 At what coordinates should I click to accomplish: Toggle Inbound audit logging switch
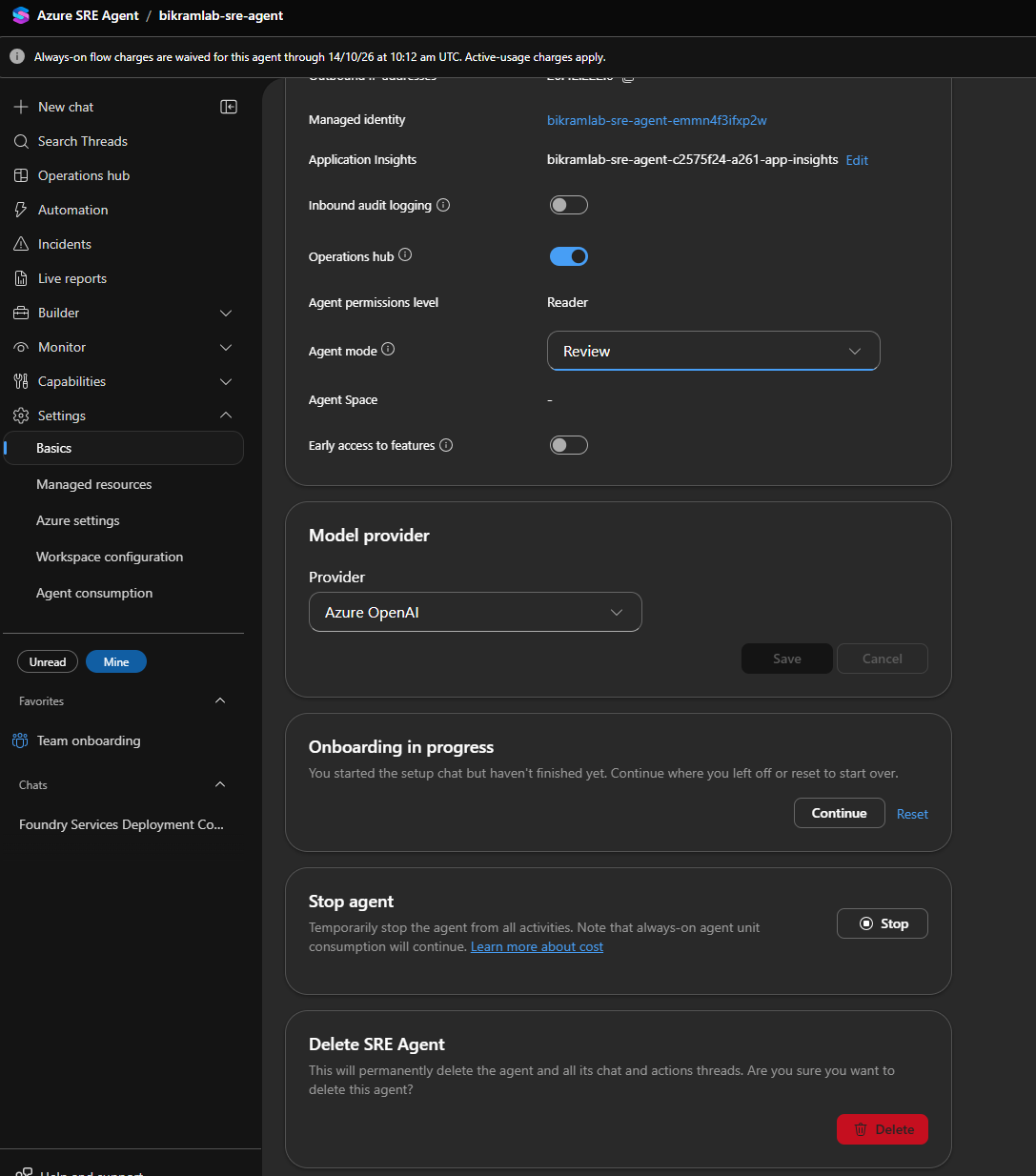pos(569,205)
